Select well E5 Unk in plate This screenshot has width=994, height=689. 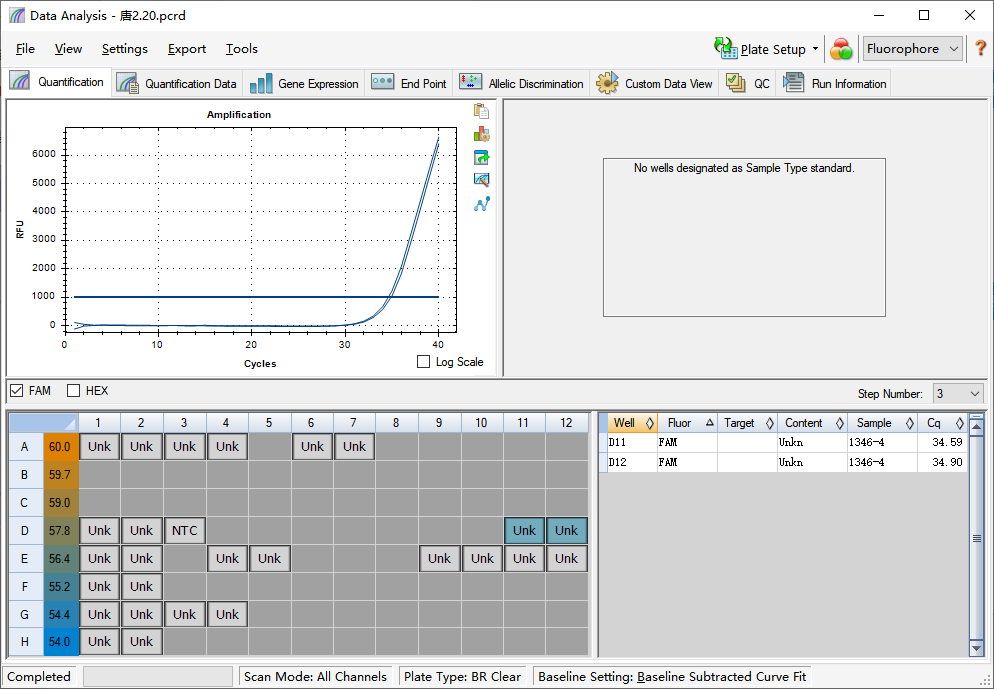click(x=269, y=558)
